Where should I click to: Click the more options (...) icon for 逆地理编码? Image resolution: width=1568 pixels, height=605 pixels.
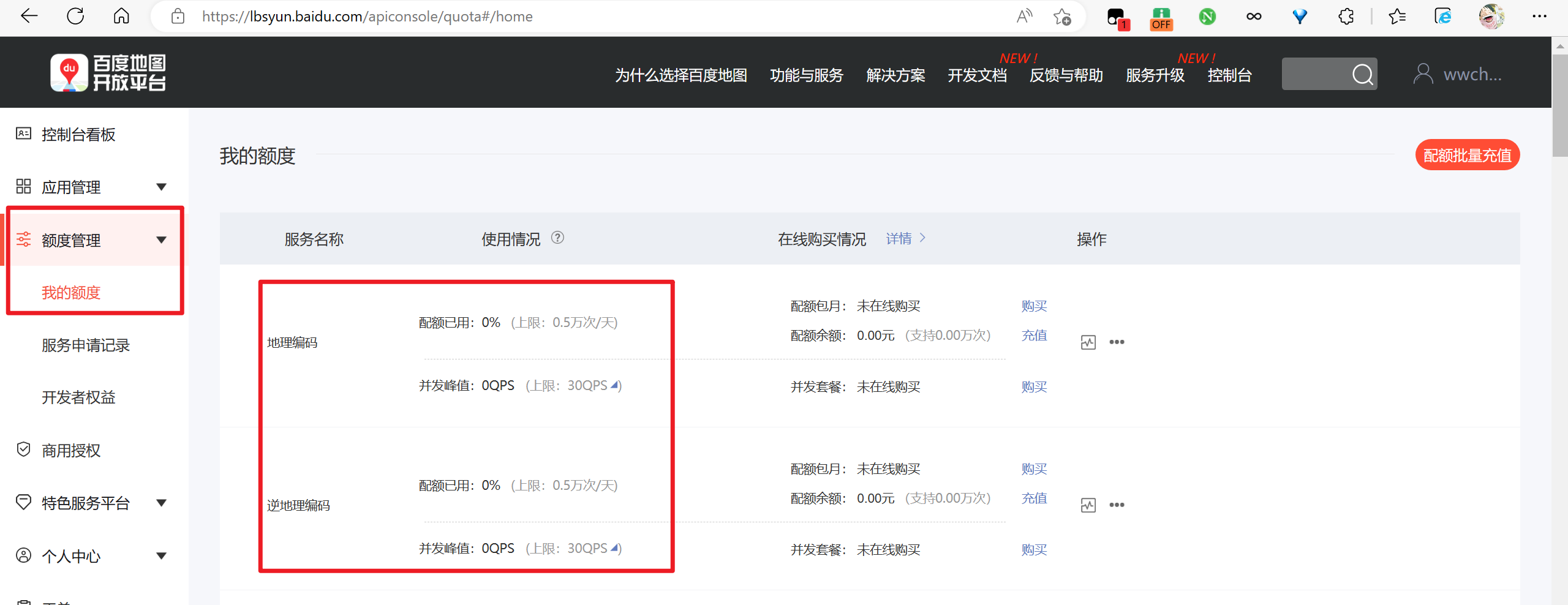click(x=1117, y=505)
